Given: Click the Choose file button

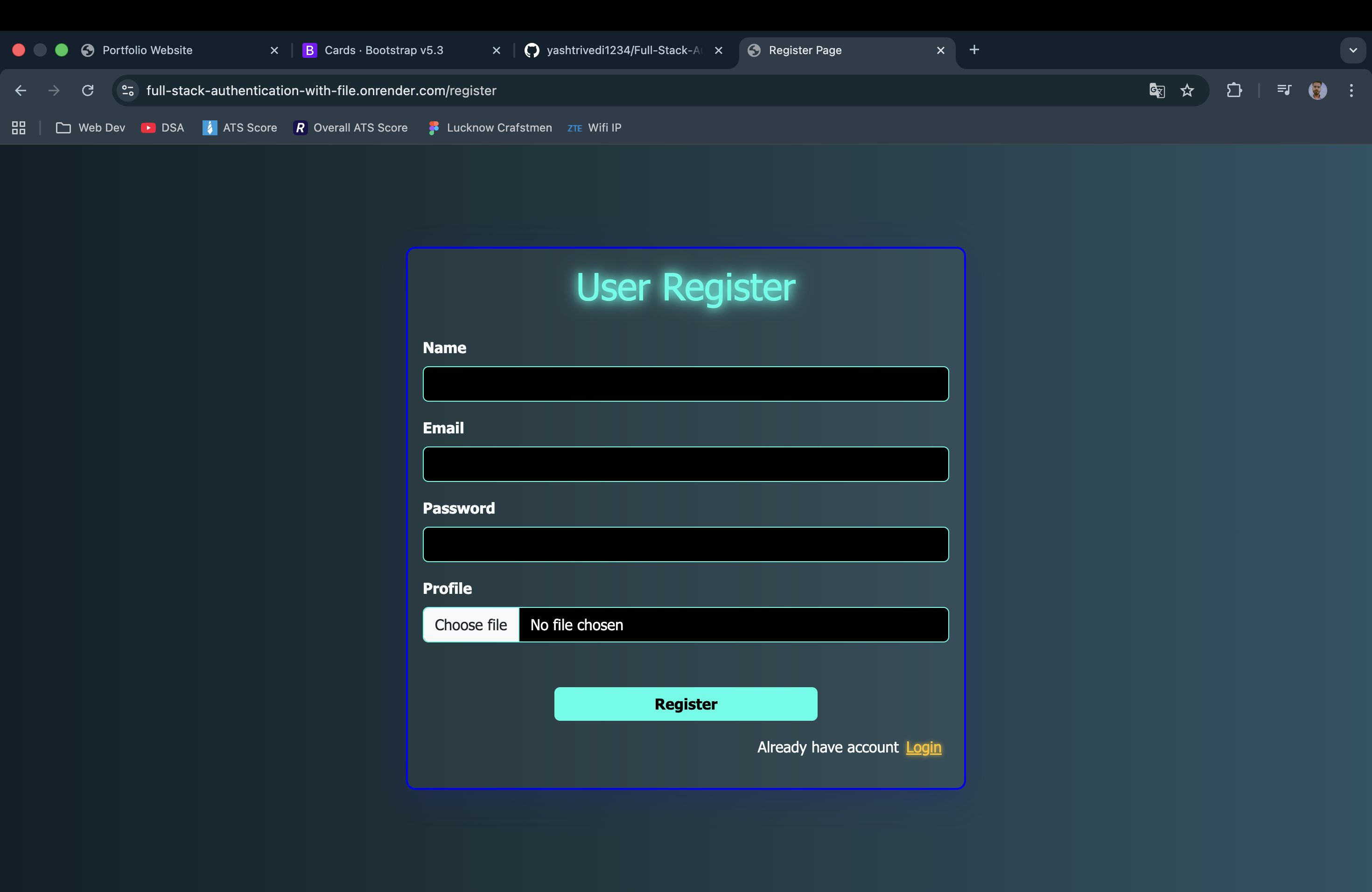Looking at the screenshot, I should (x=471, y=625).
